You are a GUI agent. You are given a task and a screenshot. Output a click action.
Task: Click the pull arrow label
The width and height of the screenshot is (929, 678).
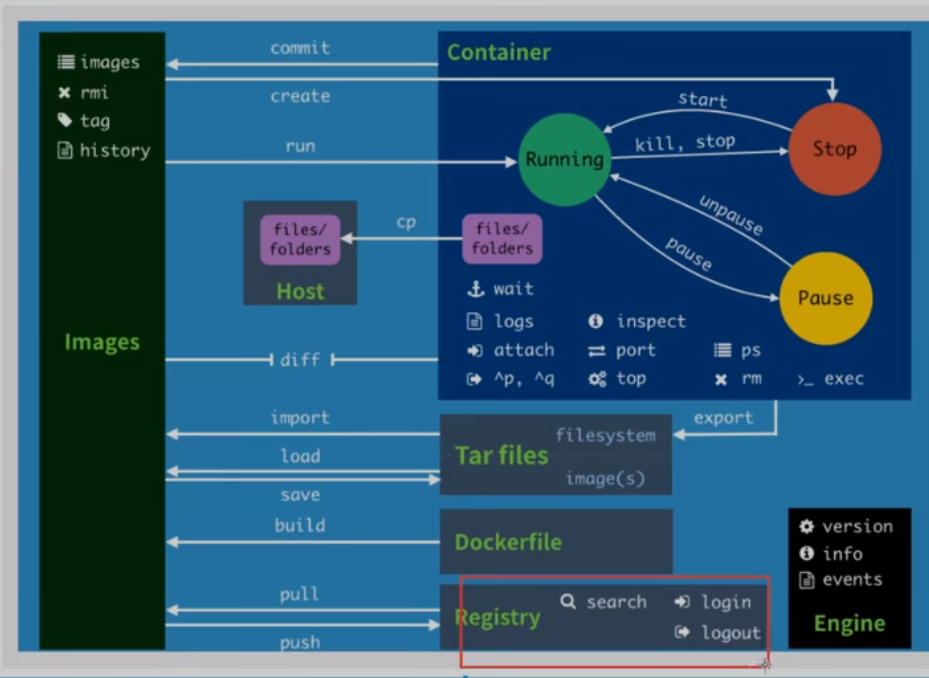click(x=299, y=594)
